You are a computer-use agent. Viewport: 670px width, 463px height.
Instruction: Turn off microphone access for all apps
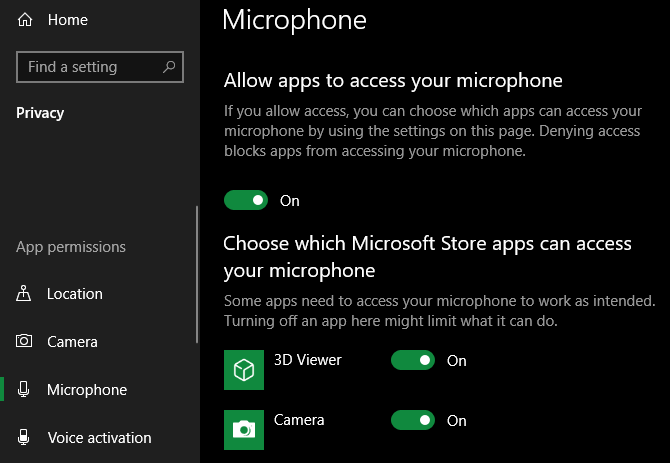[246, 200]
